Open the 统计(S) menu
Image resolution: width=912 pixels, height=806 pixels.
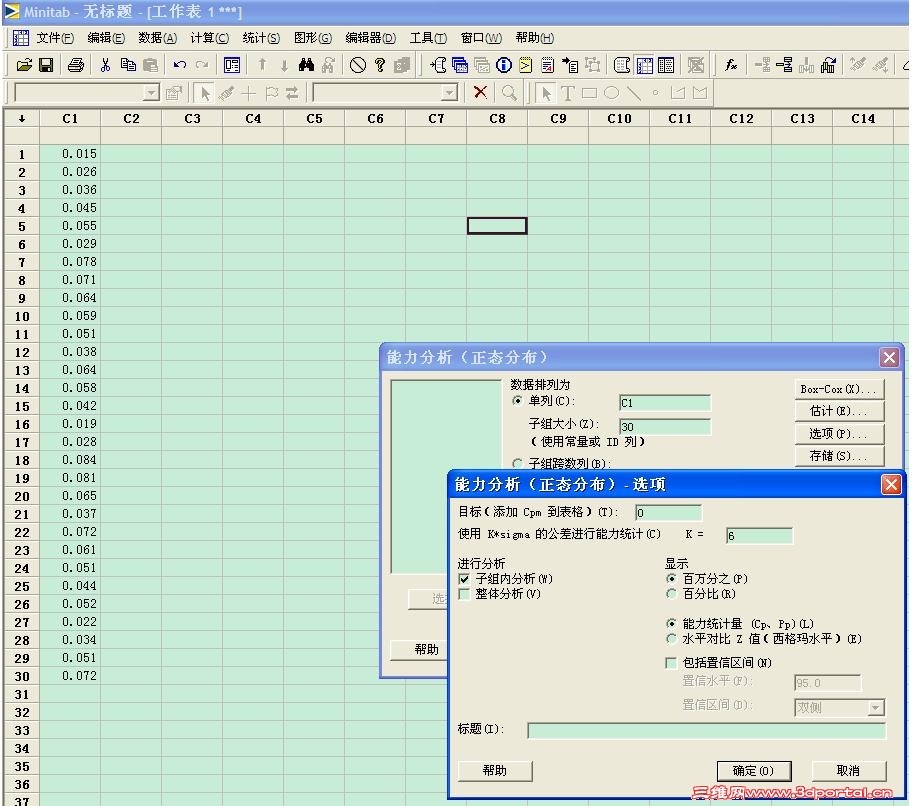coord(260,38)
